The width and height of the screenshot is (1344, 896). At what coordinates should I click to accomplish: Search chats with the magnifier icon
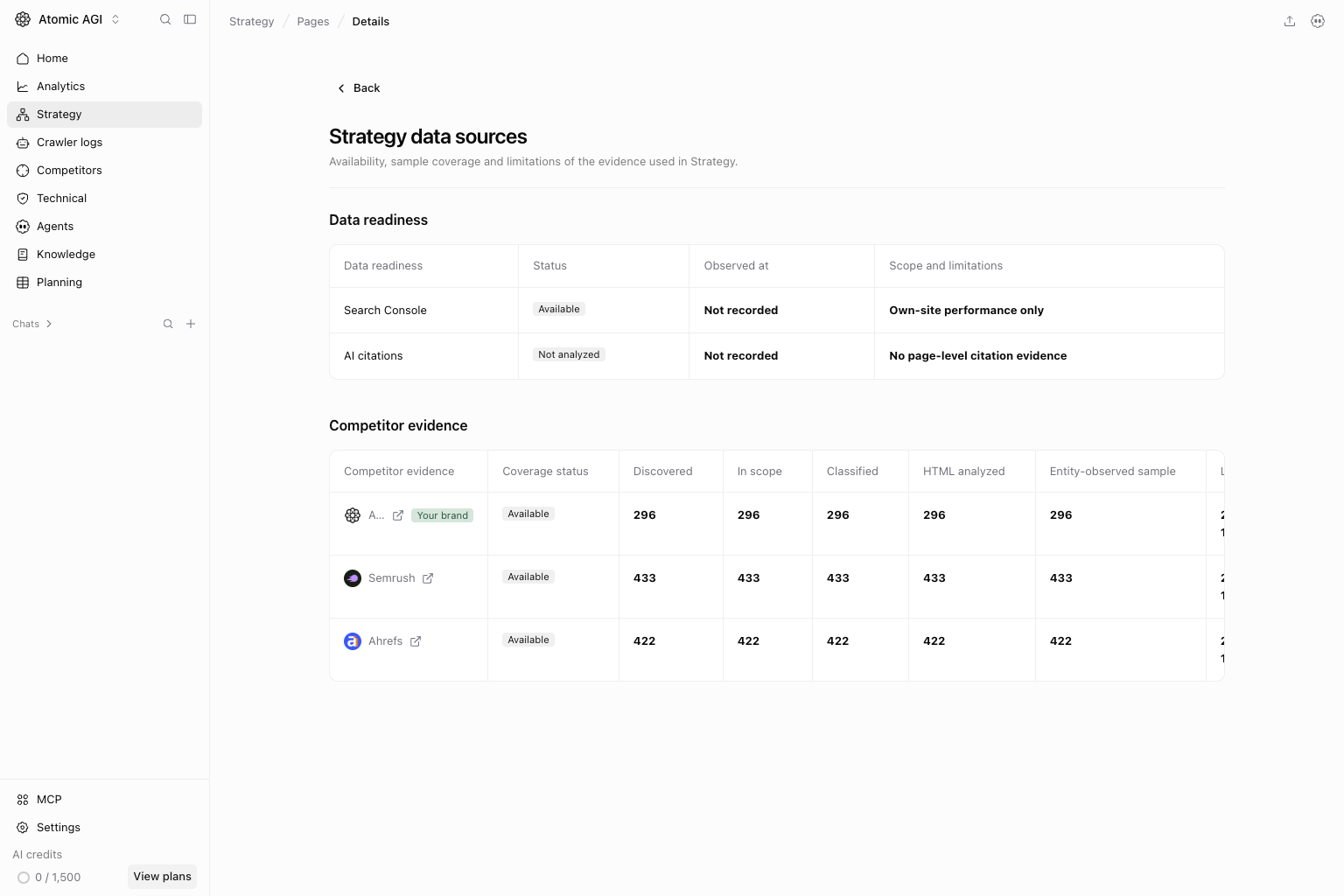(168, 324)
